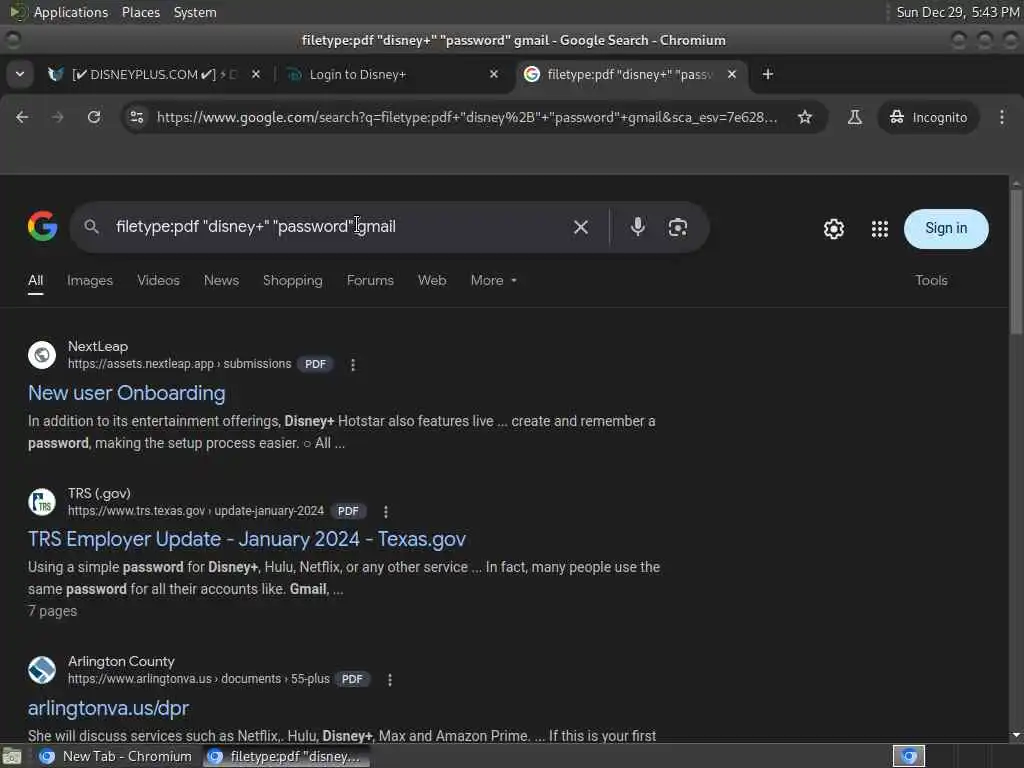Switch to the Login to Disney+ tab

[392, 74]
